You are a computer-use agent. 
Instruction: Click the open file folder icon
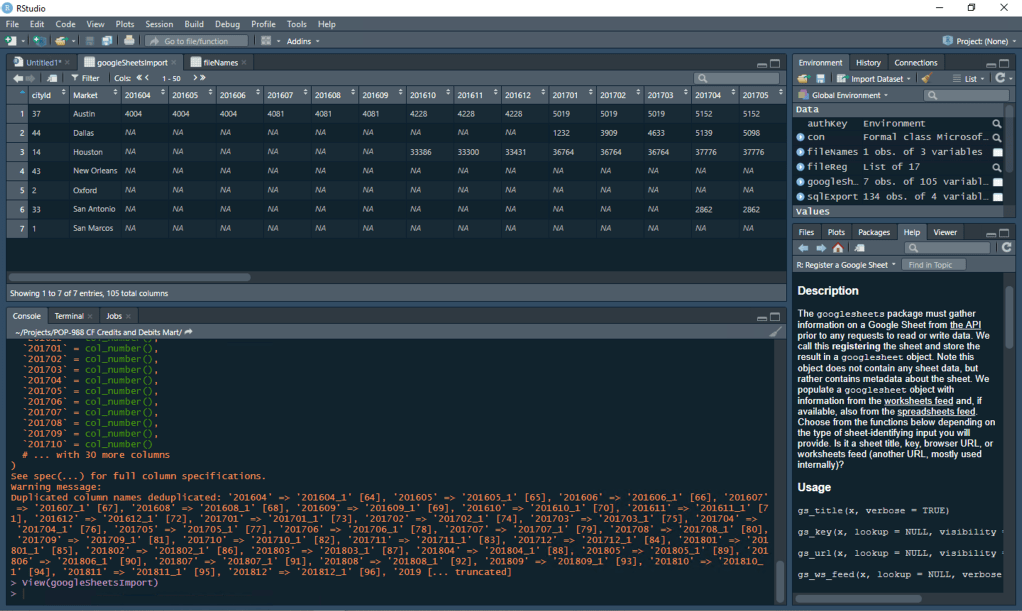(x=60, y=41)
